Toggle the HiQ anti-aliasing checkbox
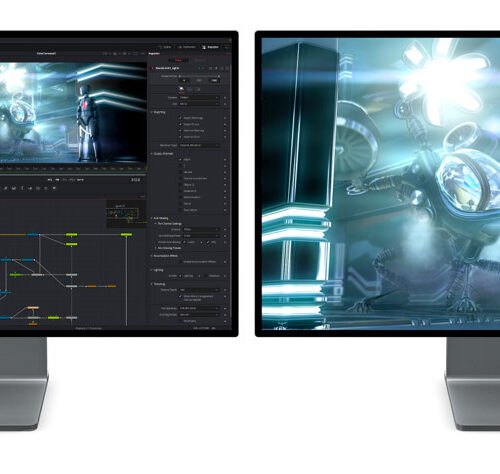Viewport: 500px width, 474px height. click(208, 242)
